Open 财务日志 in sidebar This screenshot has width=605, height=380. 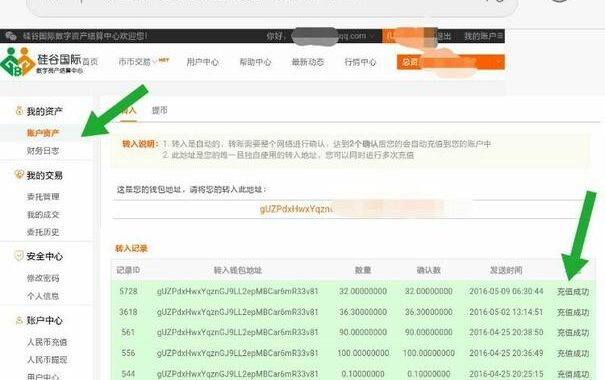(43, 151)
